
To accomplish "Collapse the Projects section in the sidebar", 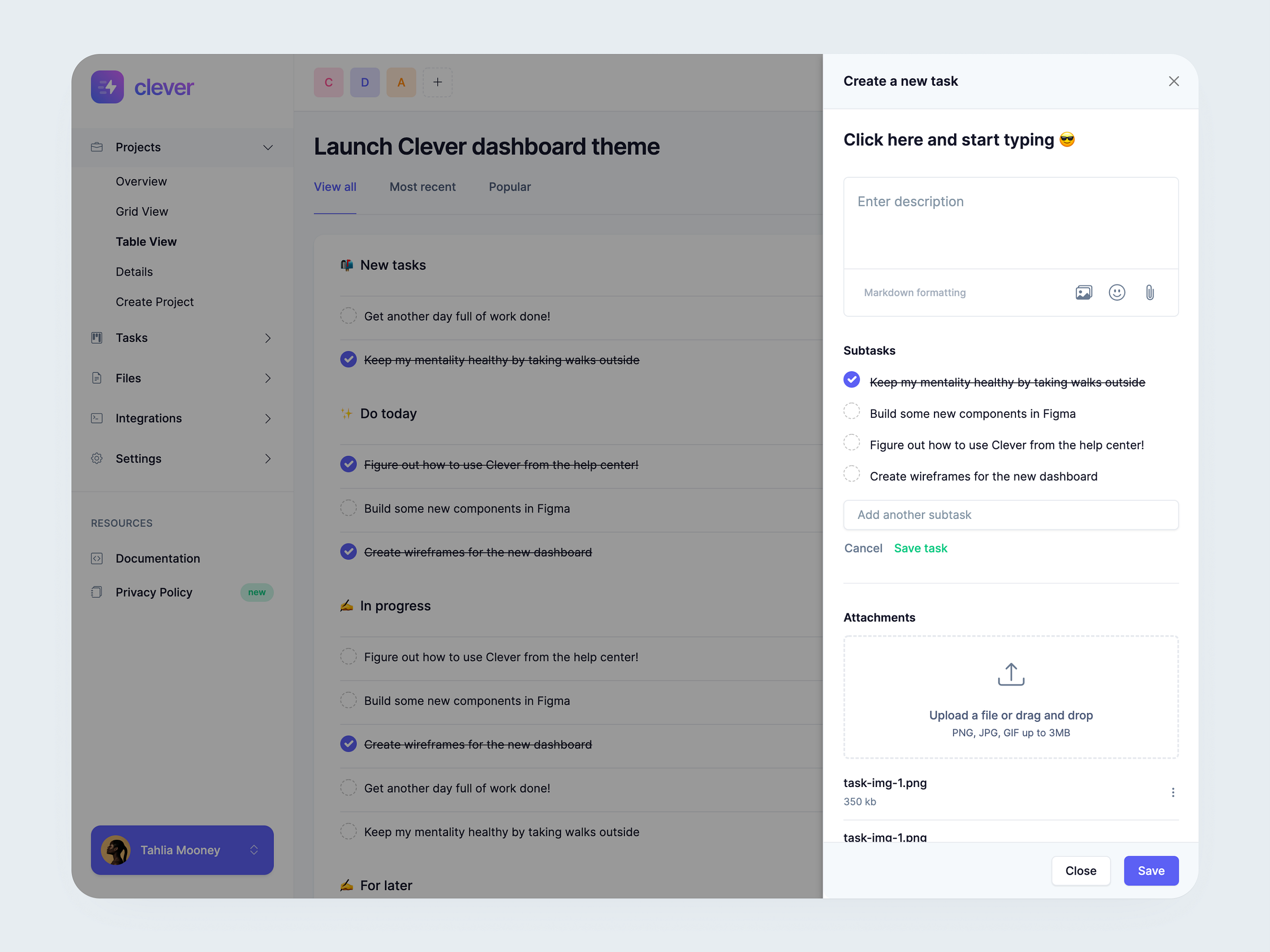I will pyautogui.click(x=268, y=148).
